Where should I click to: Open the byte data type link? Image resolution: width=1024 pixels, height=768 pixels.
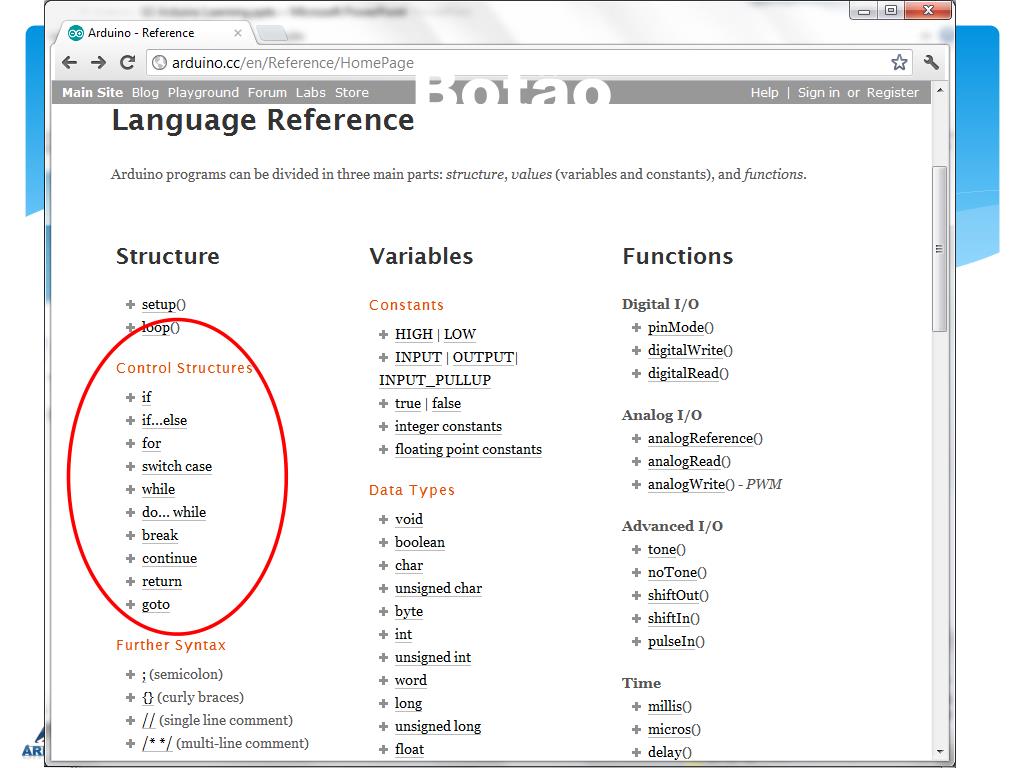409,611
